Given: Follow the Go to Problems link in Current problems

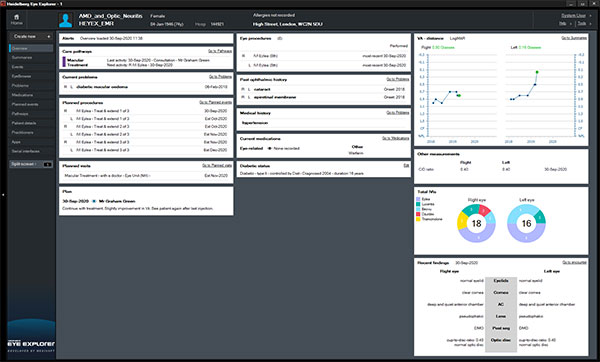Looking at the screenshot, I should [x=220, y=77].
